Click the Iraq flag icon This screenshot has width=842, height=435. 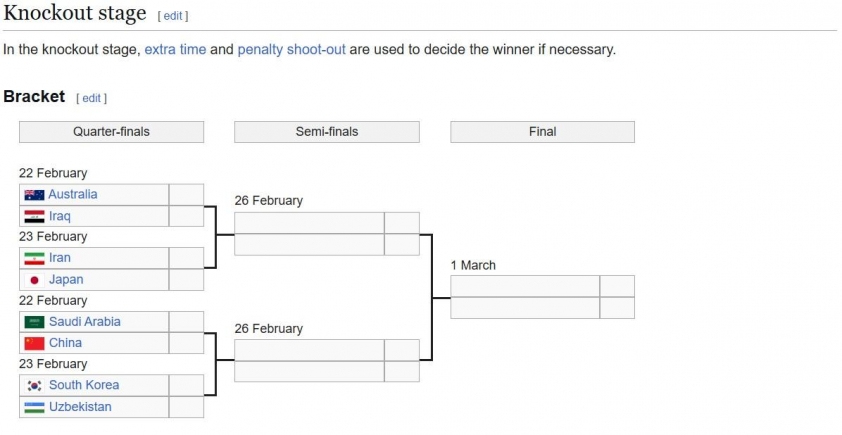(34, 216)
